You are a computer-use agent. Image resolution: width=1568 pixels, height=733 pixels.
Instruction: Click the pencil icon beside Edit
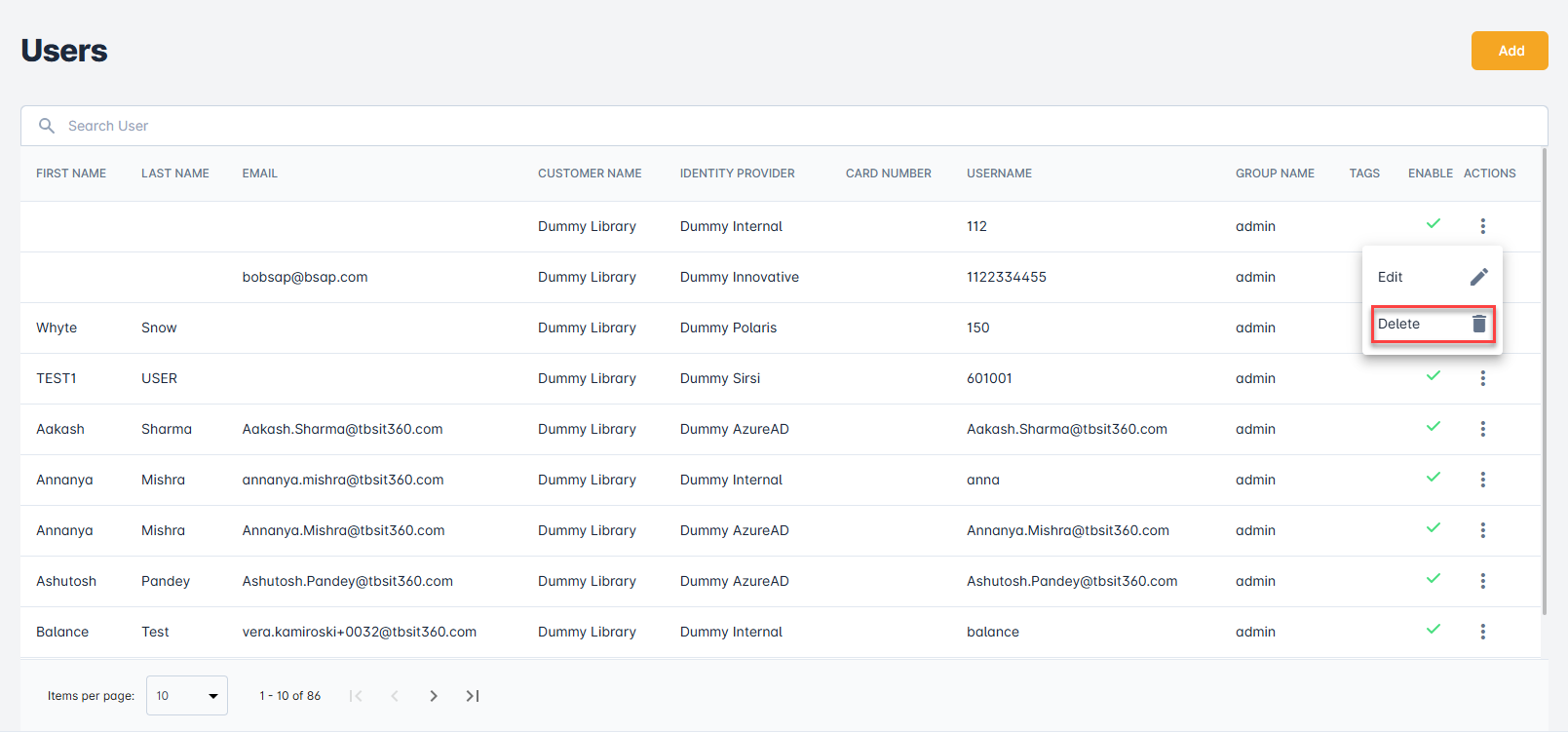[1478, 277]
